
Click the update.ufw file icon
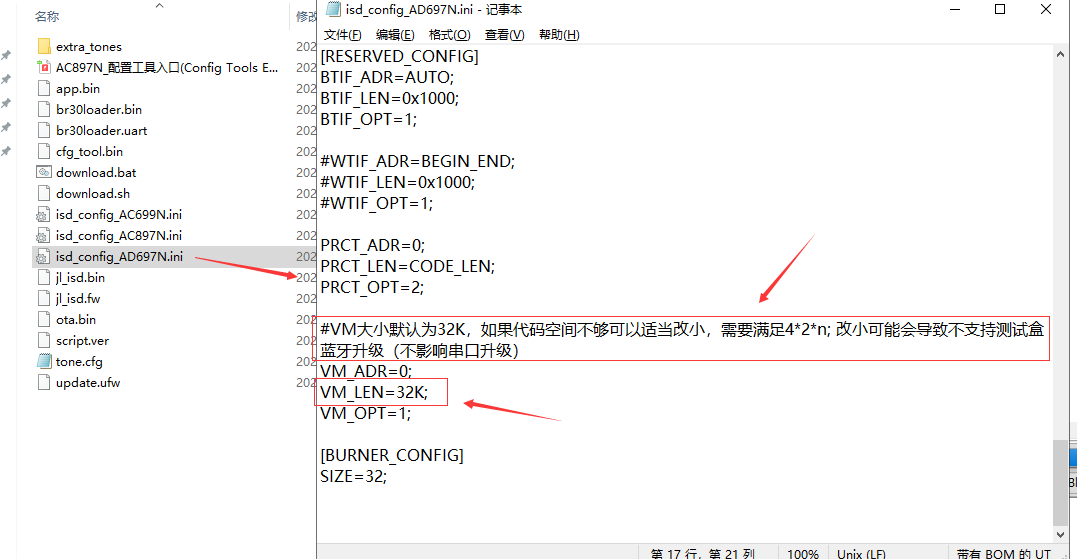[x=44, y=383]
